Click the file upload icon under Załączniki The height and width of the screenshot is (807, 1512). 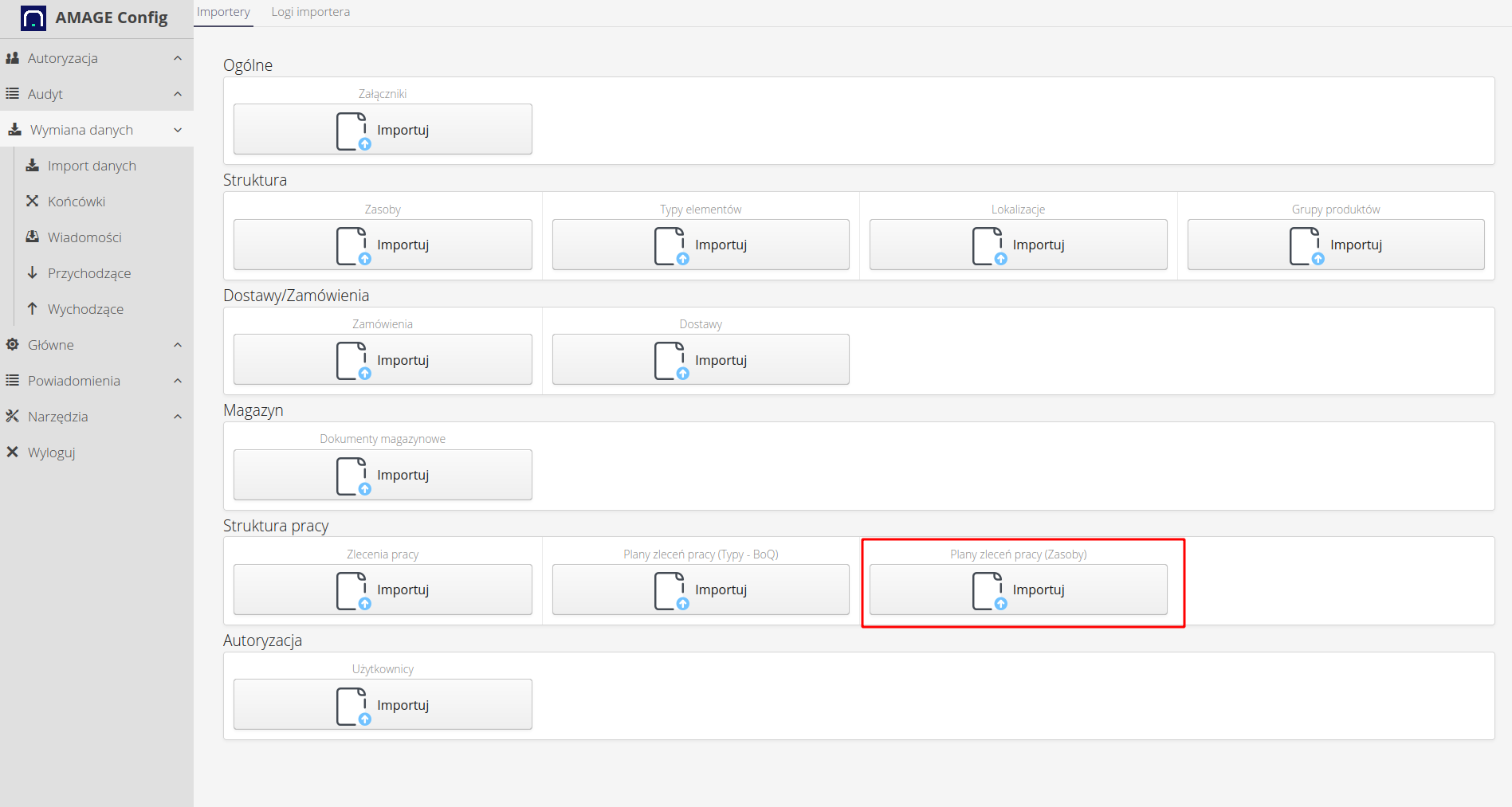pos(353,131)
